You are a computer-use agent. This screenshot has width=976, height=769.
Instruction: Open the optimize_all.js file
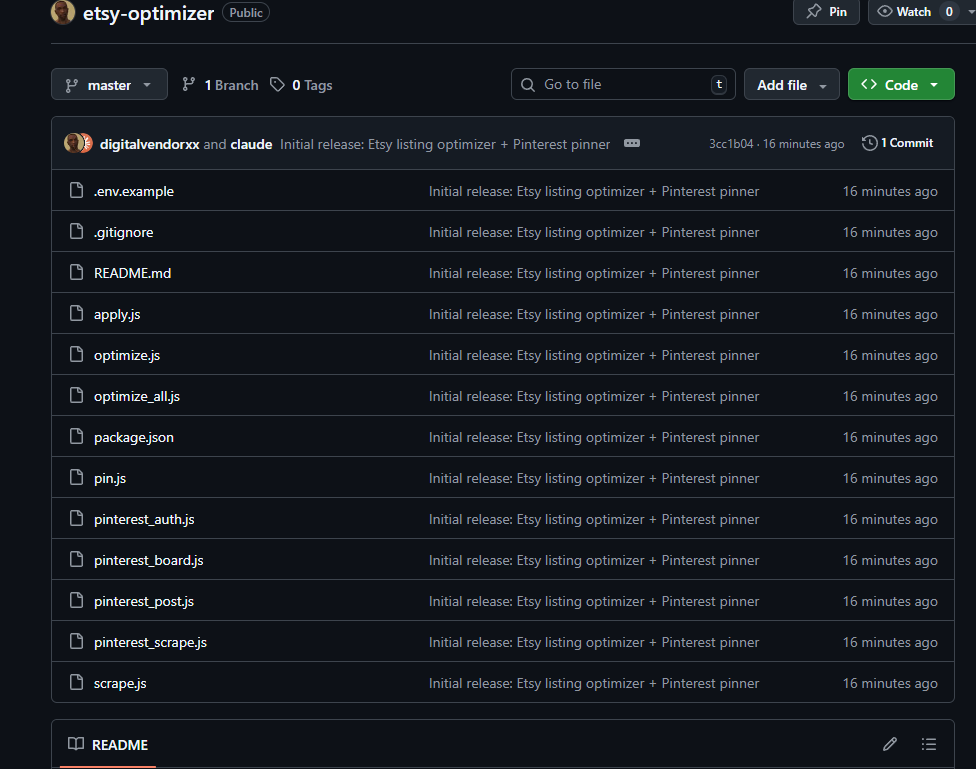tap(137, 397)
